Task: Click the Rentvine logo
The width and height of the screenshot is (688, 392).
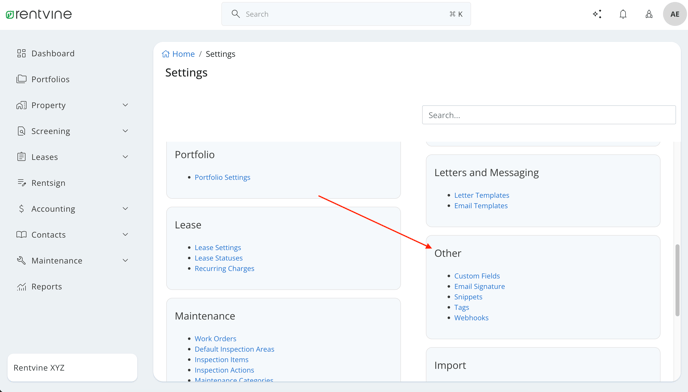Action: point(39,14)
